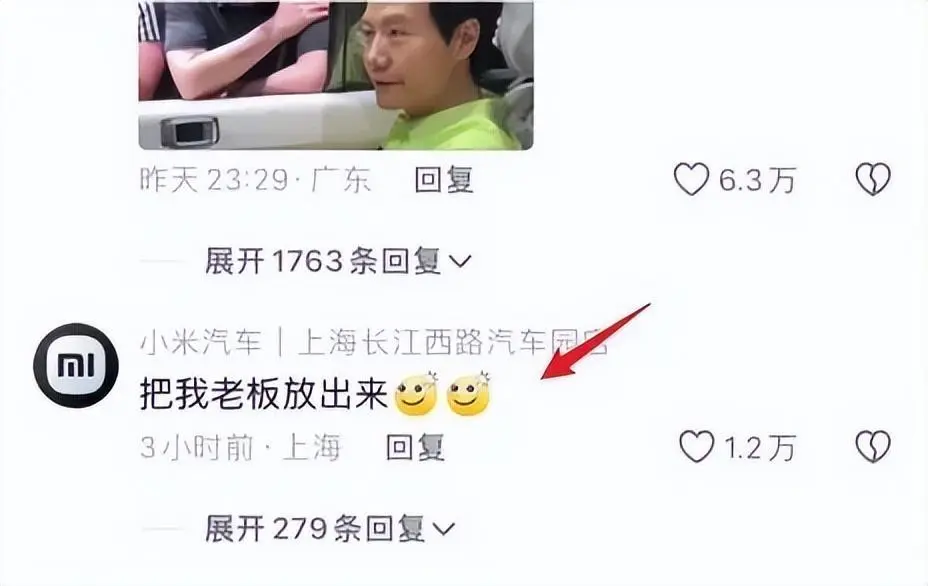Click chevron after 279 条回复

pos(444,529)
